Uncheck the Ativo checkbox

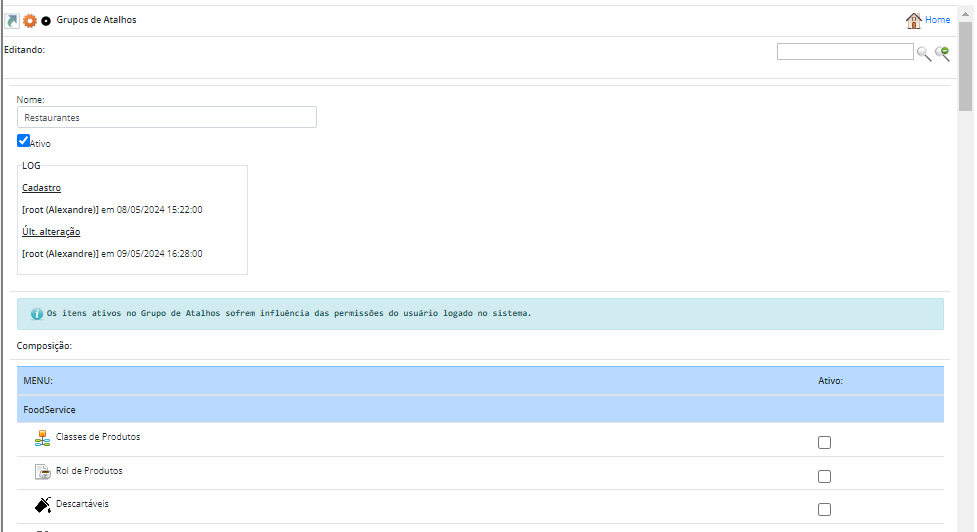pos(24,141)
